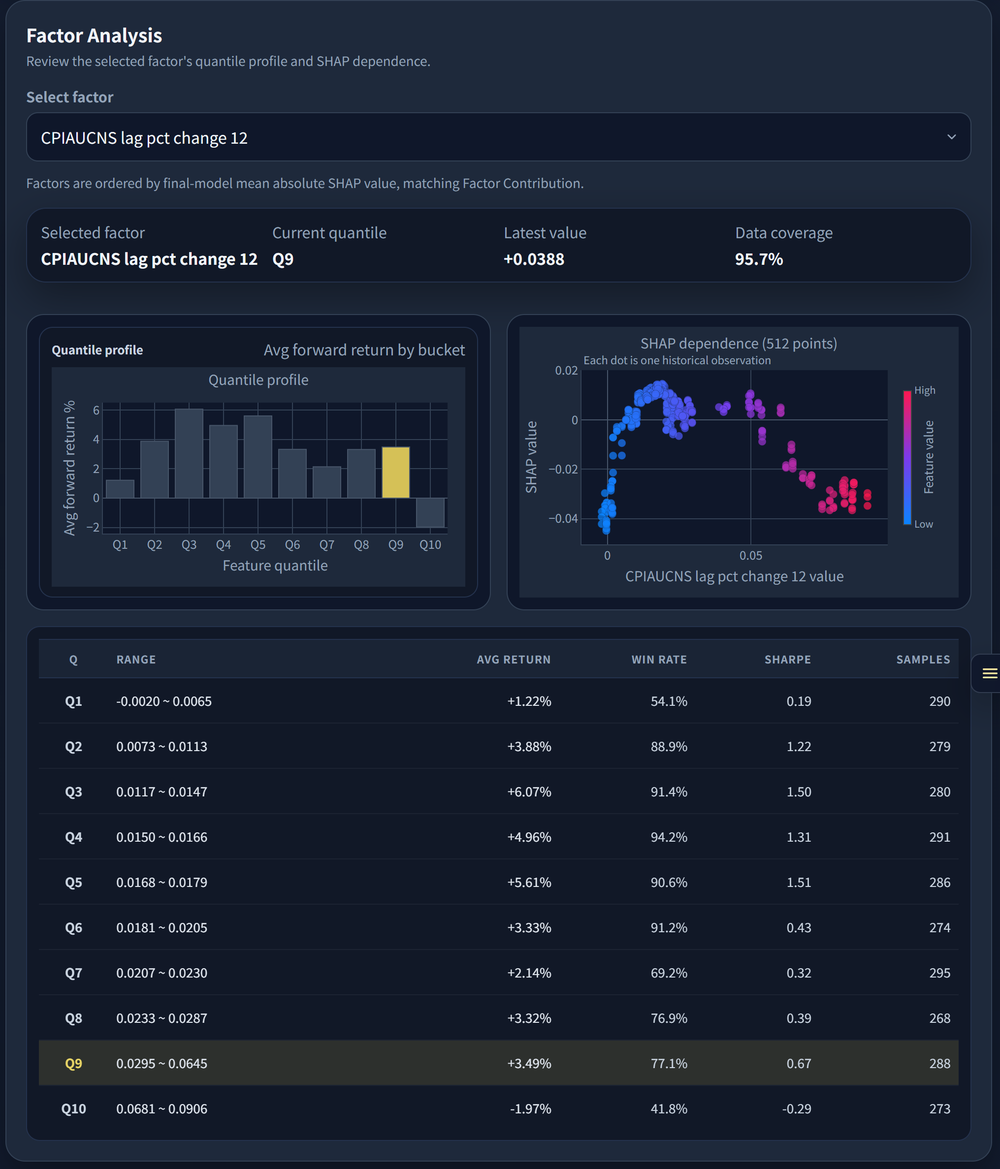Screen dimensions: 1000x1169
Task: Click Latest value '+0.0388'
Action: click(x=534, y=259)
